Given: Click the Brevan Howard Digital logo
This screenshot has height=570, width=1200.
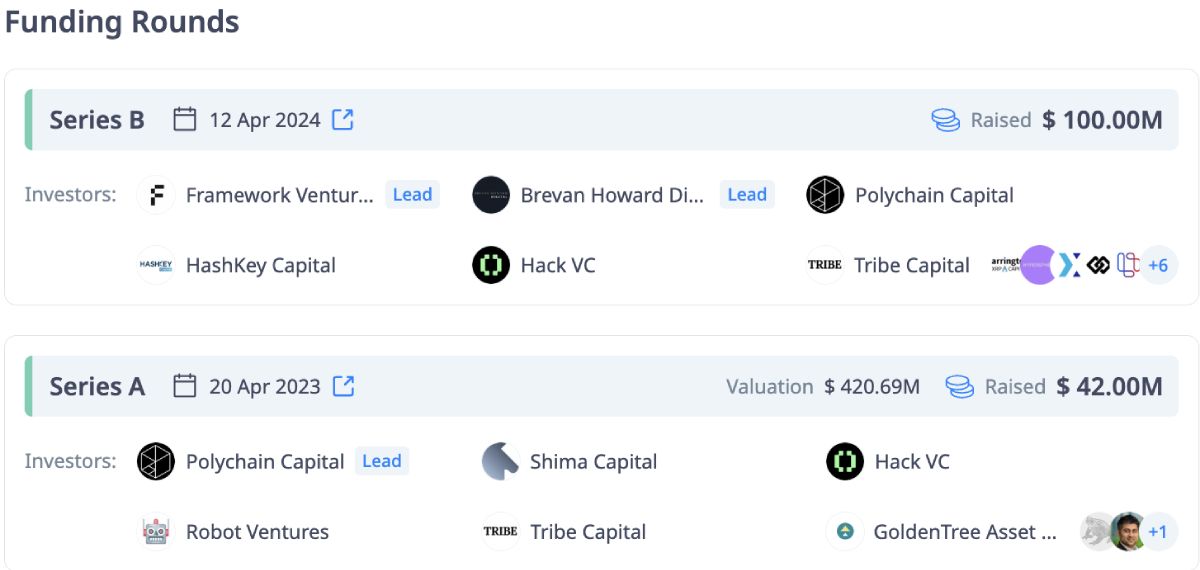Looking at the screenshot, I should pos(491,195).
